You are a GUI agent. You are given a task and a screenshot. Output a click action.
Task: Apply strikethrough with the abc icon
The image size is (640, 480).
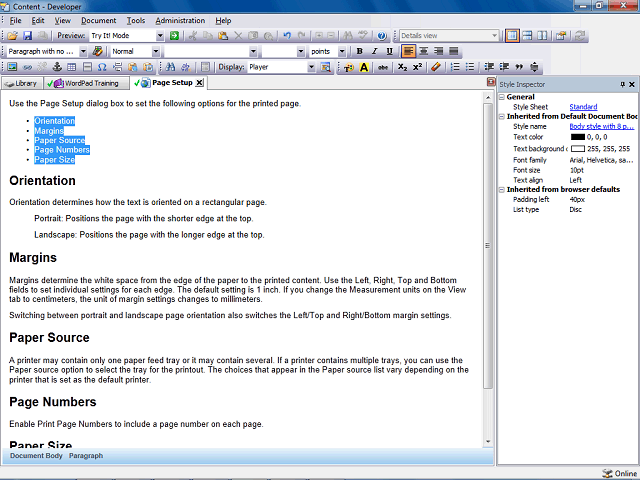[383, 67]
